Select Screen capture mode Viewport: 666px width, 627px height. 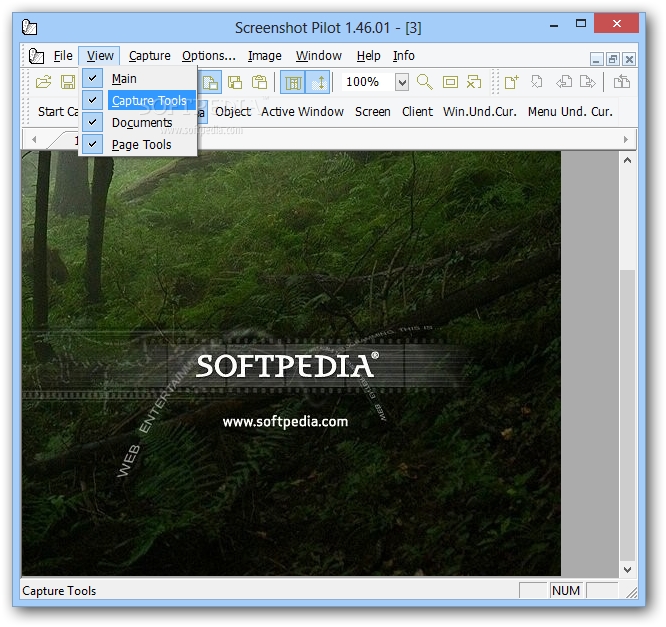click(x=373, y=112)
